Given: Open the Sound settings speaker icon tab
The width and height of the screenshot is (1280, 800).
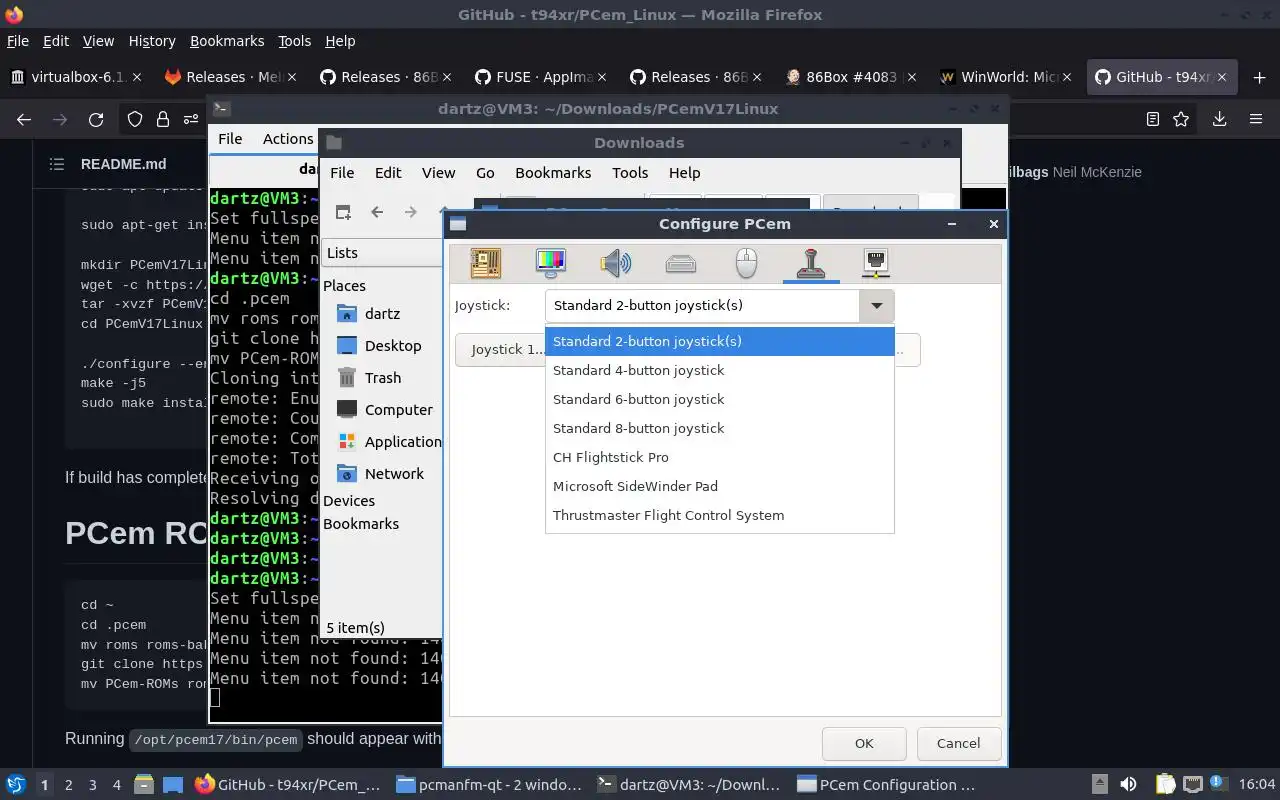Looking at the screenshot, I should pos(616,263).
